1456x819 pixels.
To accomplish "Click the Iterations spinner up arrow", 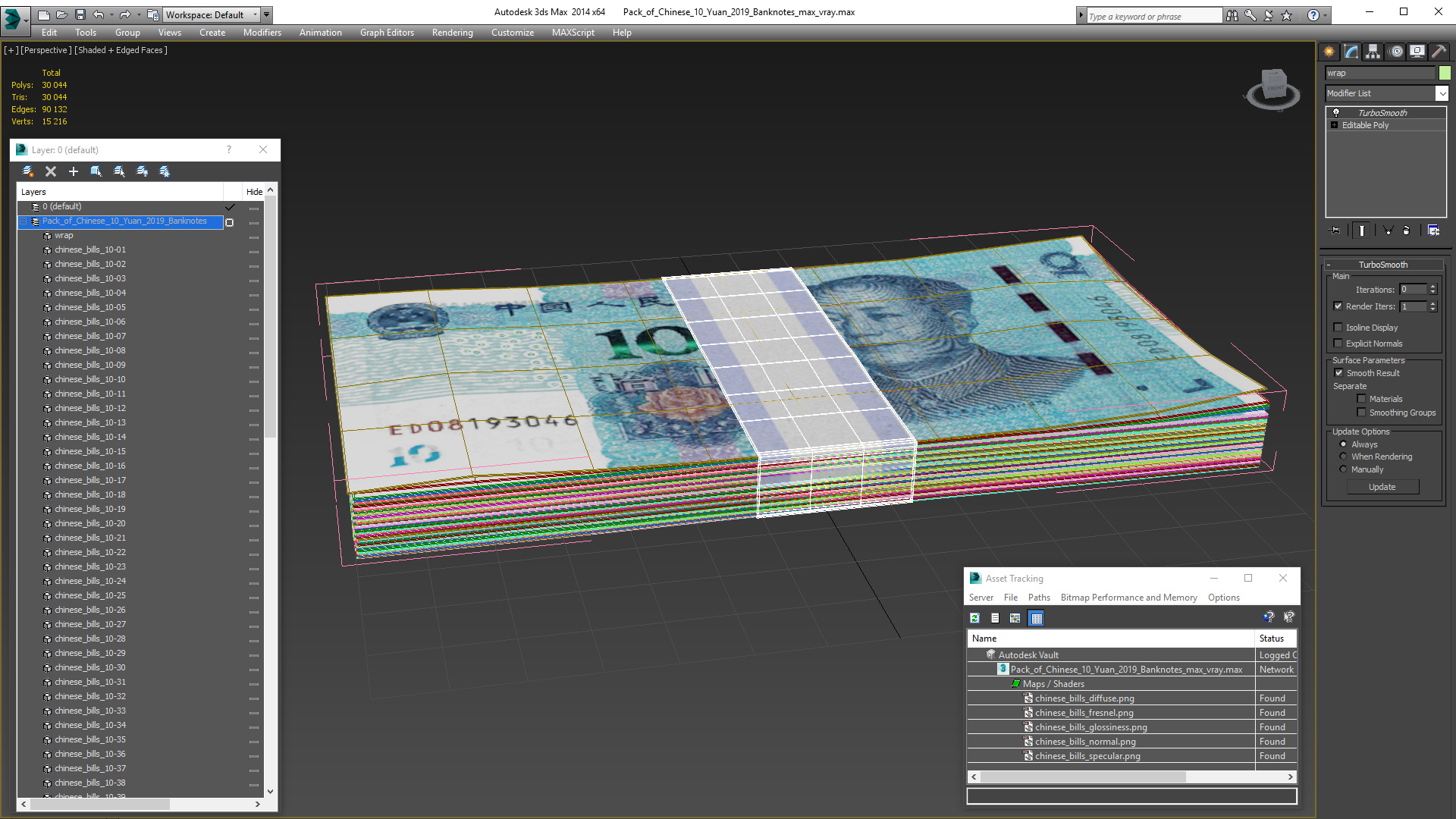I will coord(1432,287).
